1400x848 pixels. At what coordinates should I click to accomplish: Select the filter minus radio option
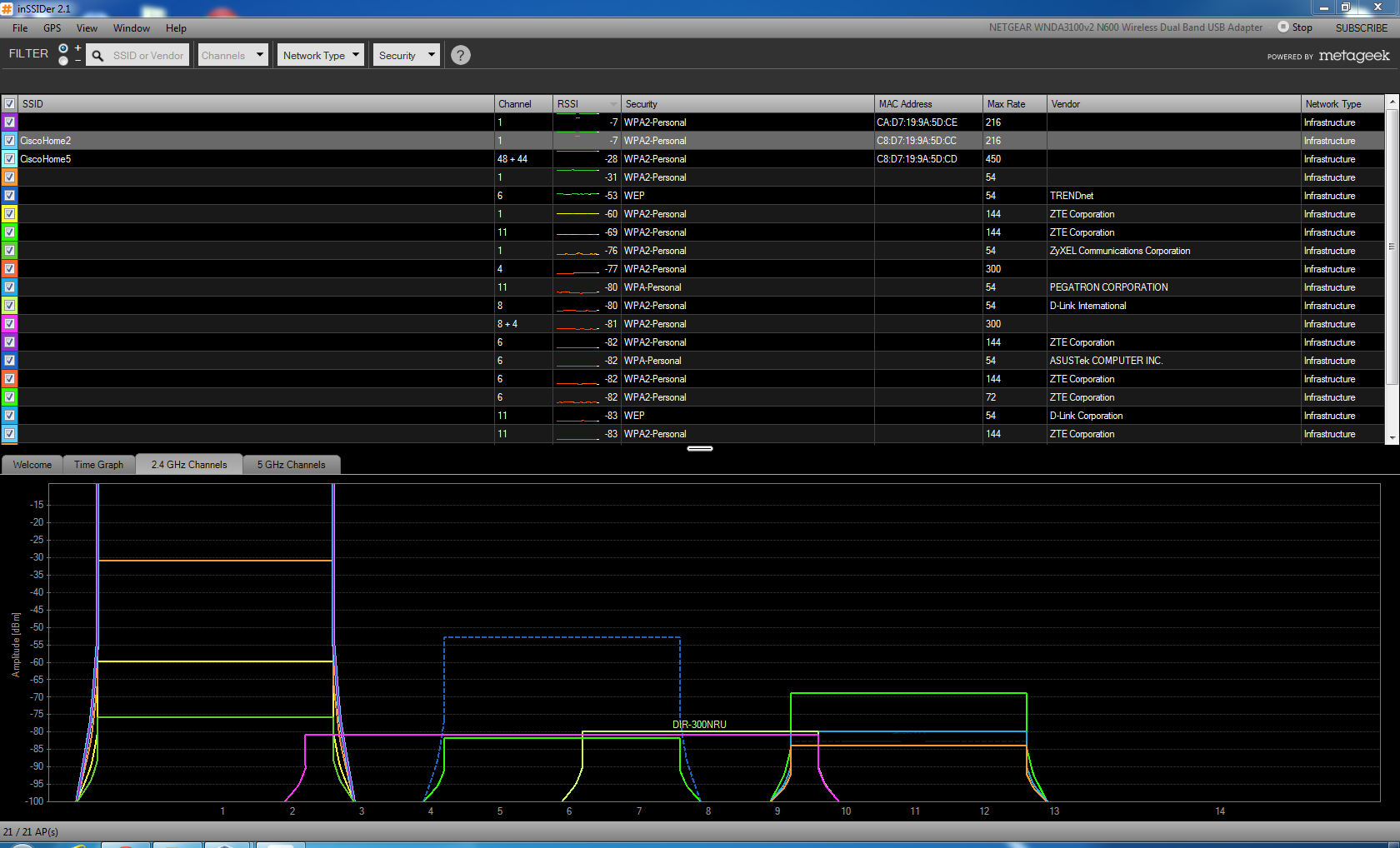click(x=63, y=61)
